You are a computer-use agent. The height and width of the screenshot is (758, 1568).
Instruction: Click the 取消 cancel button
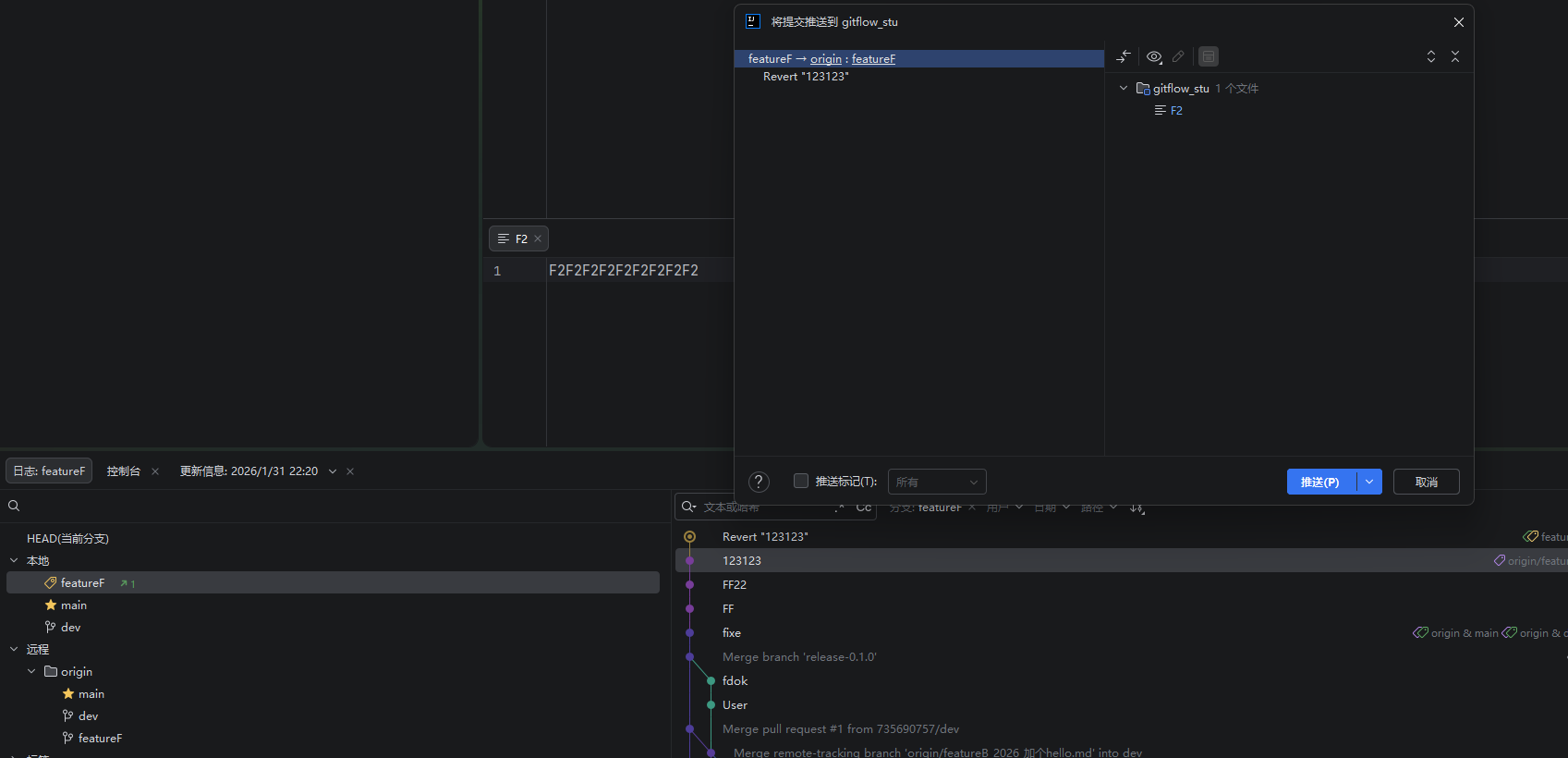coord(1426,482)
